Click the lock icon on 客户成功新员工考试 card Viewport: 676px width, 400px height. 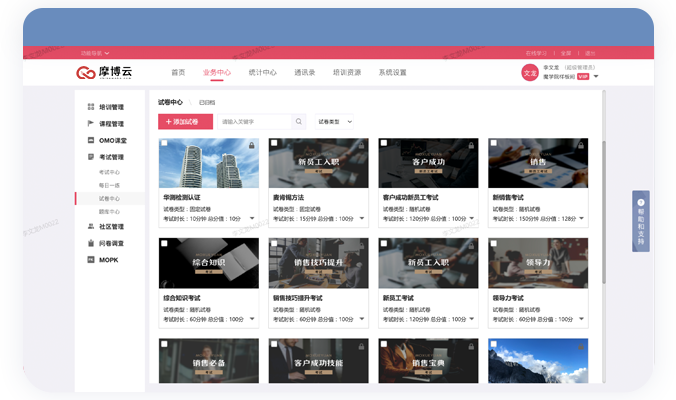point(471,145)
